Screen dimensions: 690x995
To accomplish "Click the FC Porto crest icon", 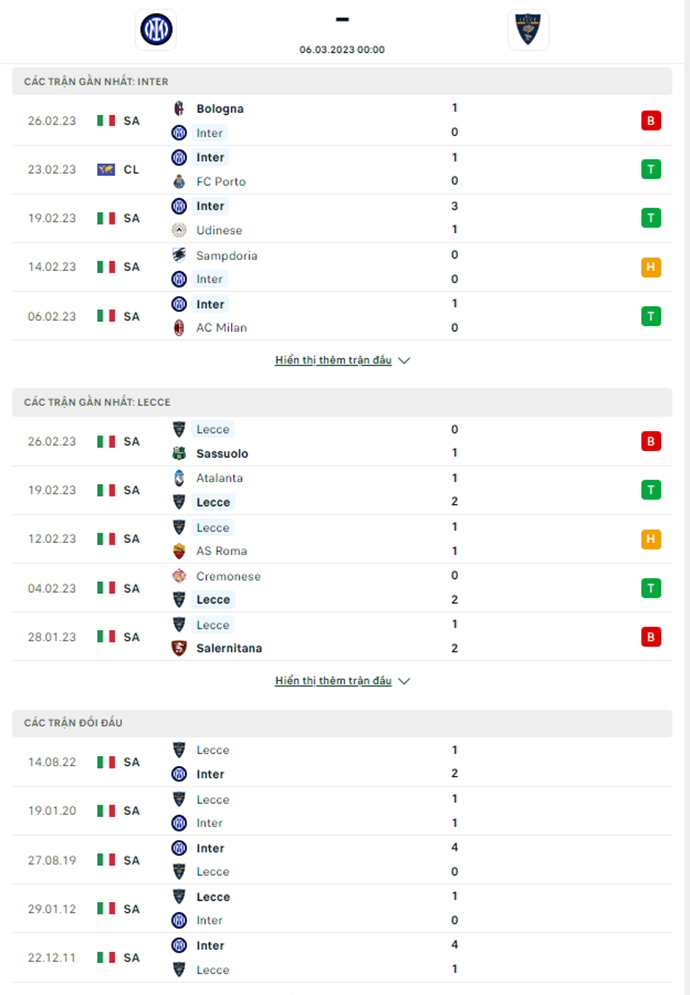I will (179, 181).
